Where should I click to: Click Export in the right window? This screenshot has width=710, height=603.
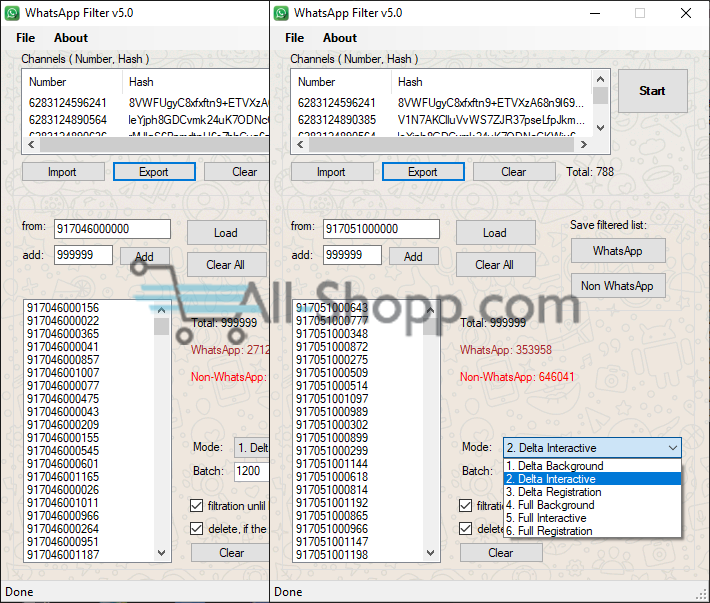422,172
